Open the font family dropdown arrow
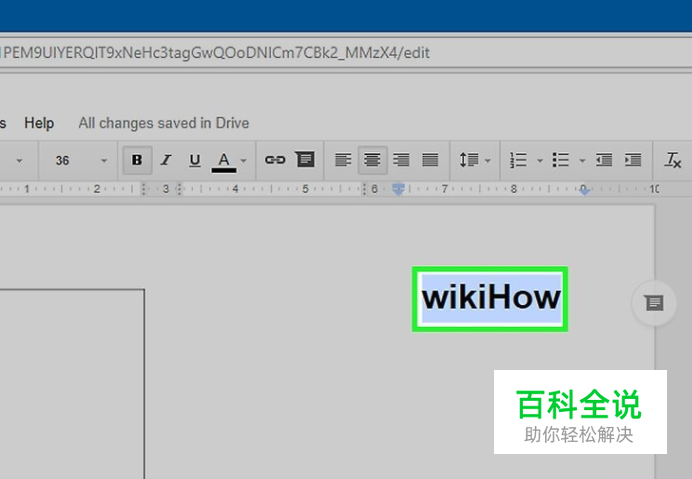 19,161
